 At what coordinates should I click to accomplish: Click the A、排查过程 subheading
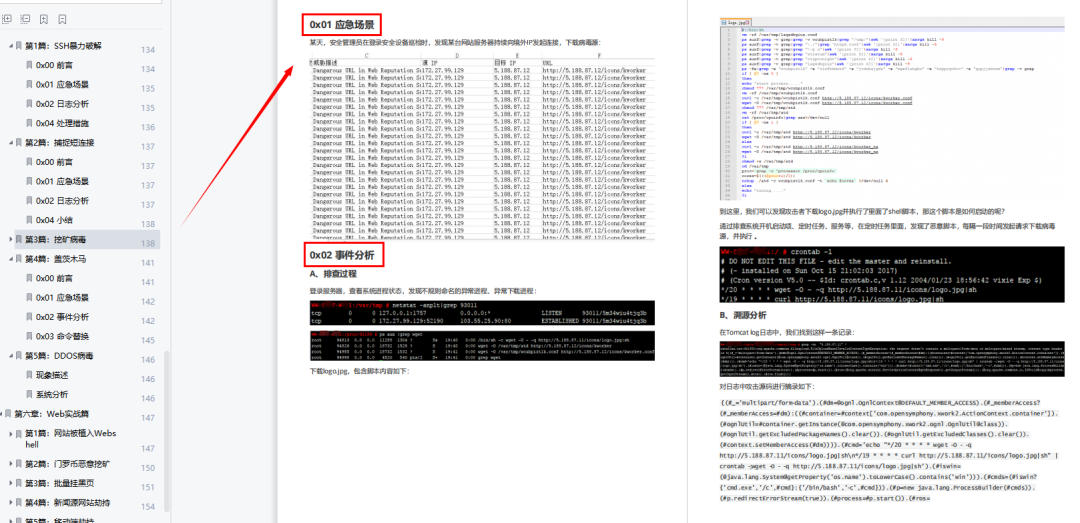(x=333, y=274)
